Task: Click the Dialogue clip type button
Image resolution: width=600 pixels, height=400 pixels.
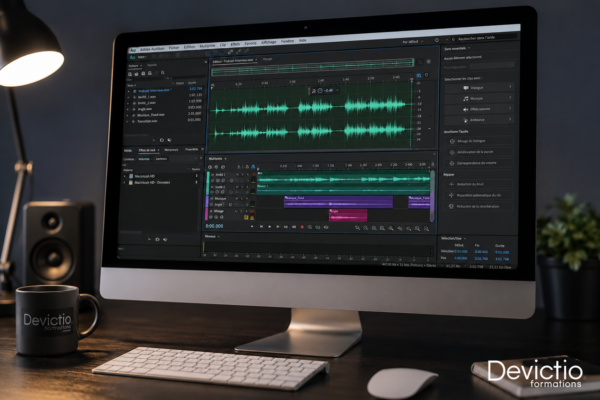Action: click(x=479, y=88)
